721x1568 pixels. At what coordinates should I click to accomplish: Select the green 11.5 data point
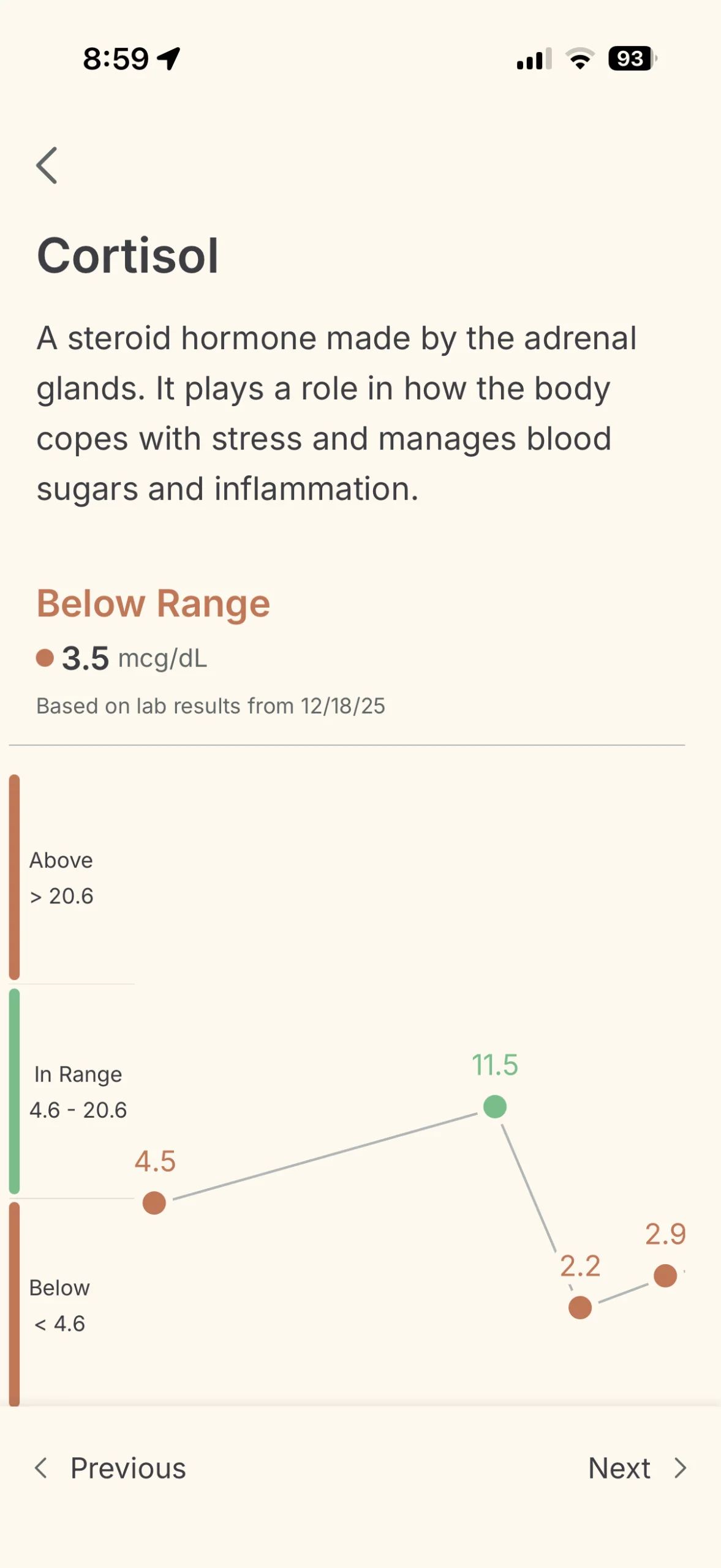495,1107
